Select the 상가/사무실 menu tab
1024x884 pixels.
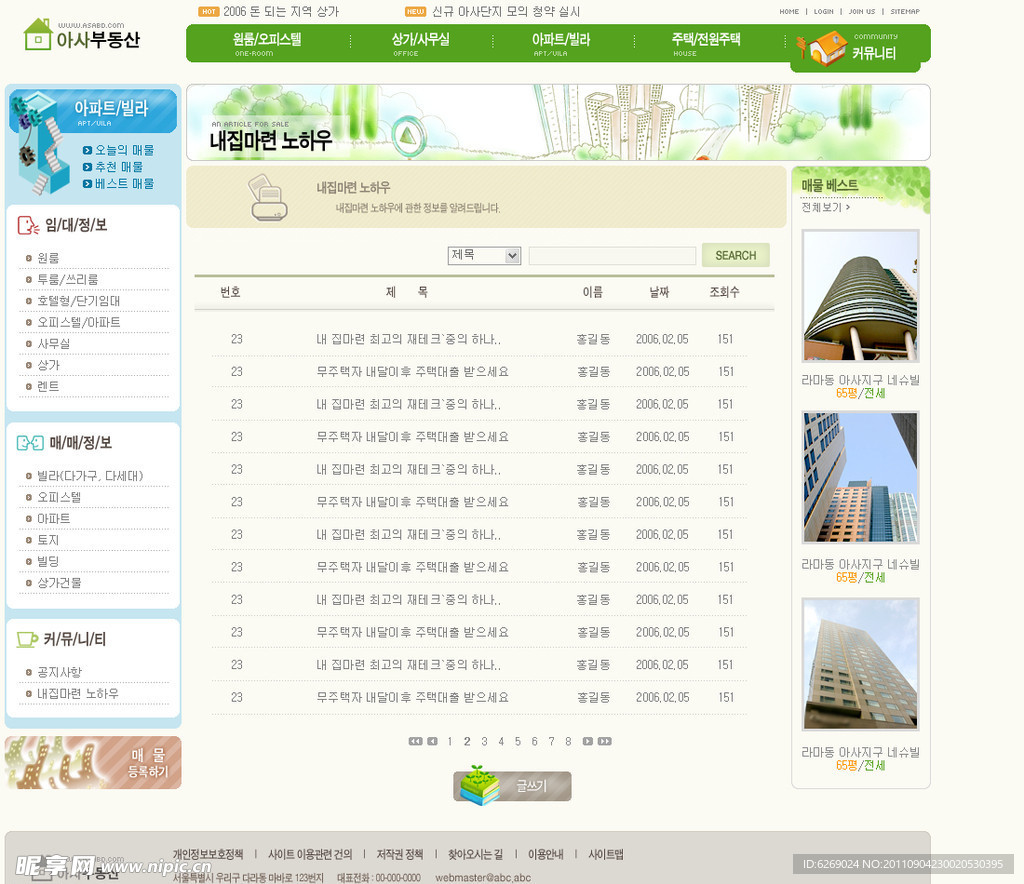pos(420,42)
